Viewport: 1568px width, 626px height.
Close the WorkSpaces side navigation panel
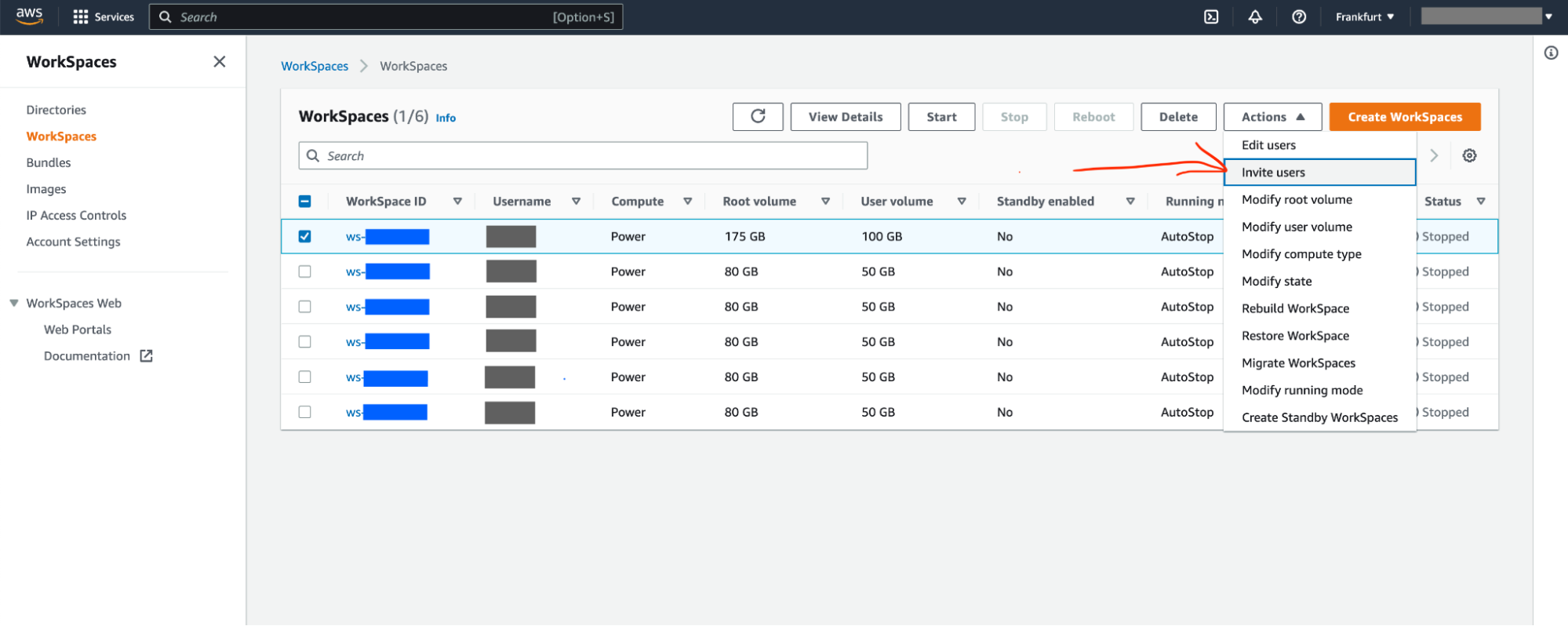(220, 61)
